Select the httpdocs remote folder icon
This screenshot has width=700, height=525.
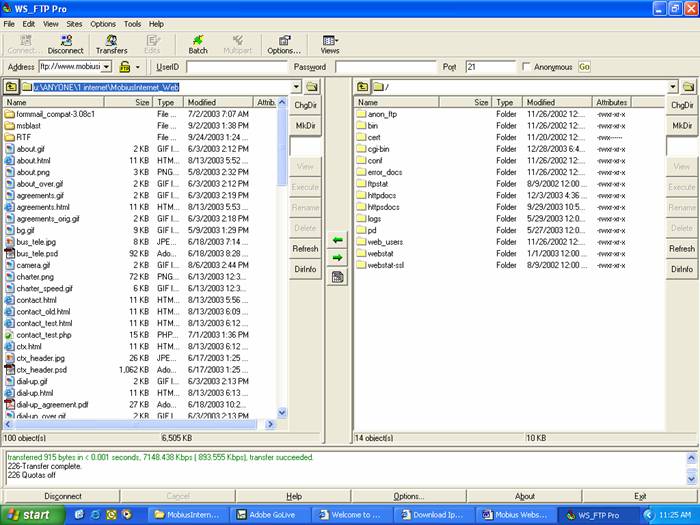[x=361, y=196]
